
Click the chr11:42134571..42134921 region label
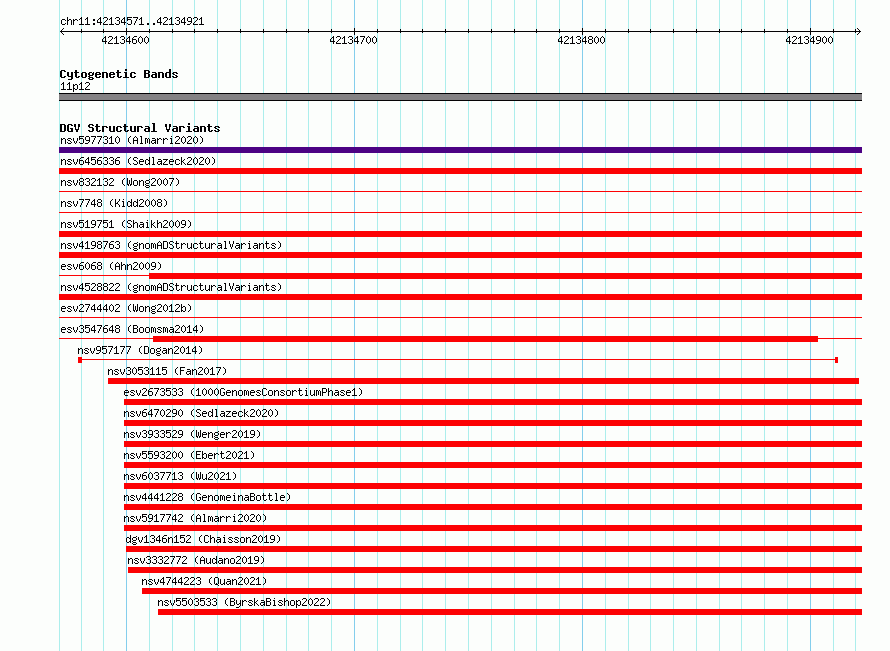pyautogui.click(x=132, y=22)
